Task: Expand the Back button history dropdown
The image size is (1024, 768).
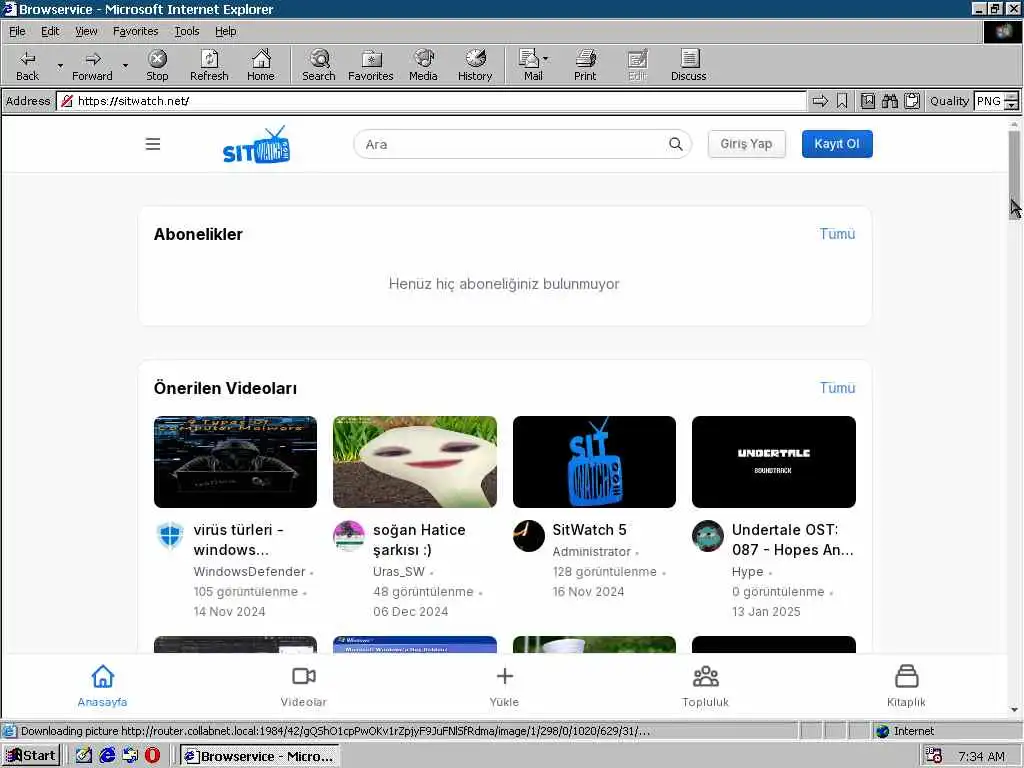Action: [x=60, y=65]
